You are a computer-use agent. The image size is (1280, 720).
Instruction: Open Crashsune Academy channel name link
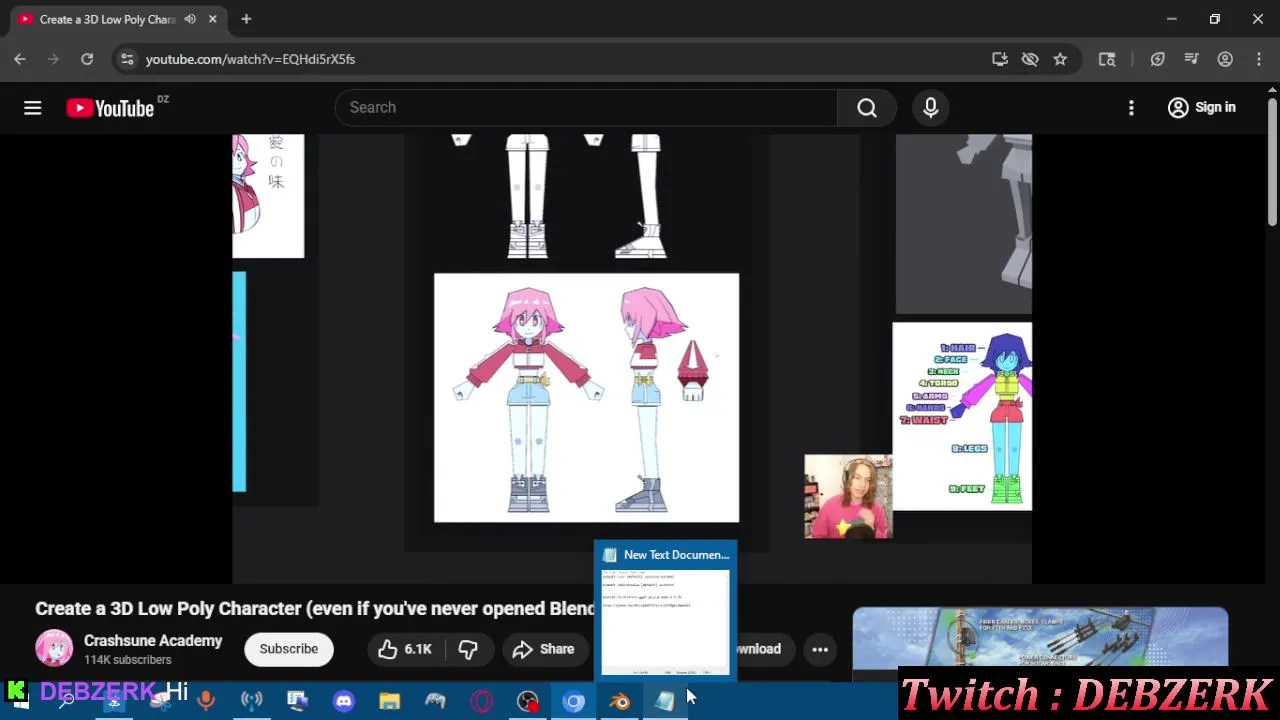point(153,641)
